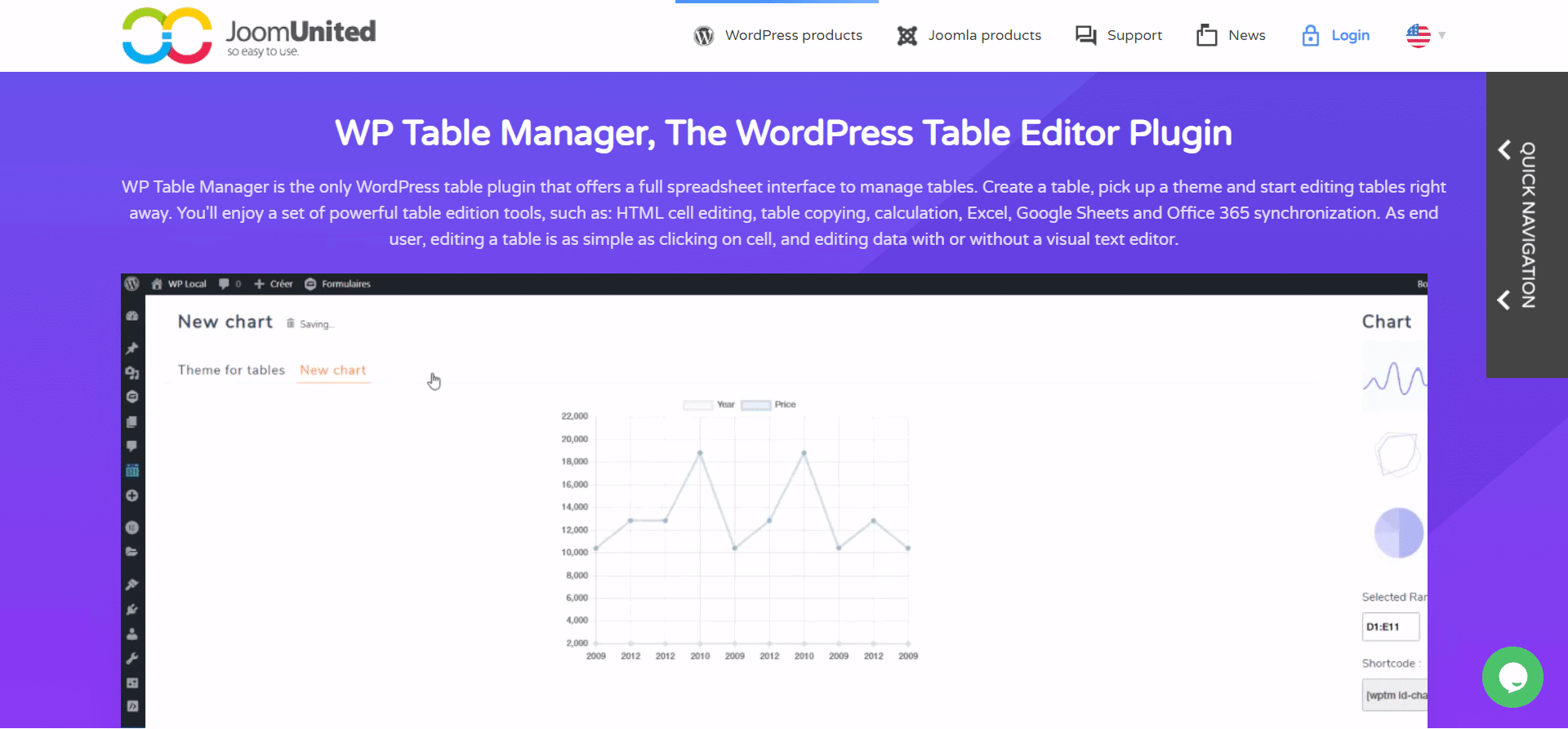This screenshot has height=729, width=1568.
Task: Expand Quick Navigation with the upper chevron
Action: tap(1504, 149)
